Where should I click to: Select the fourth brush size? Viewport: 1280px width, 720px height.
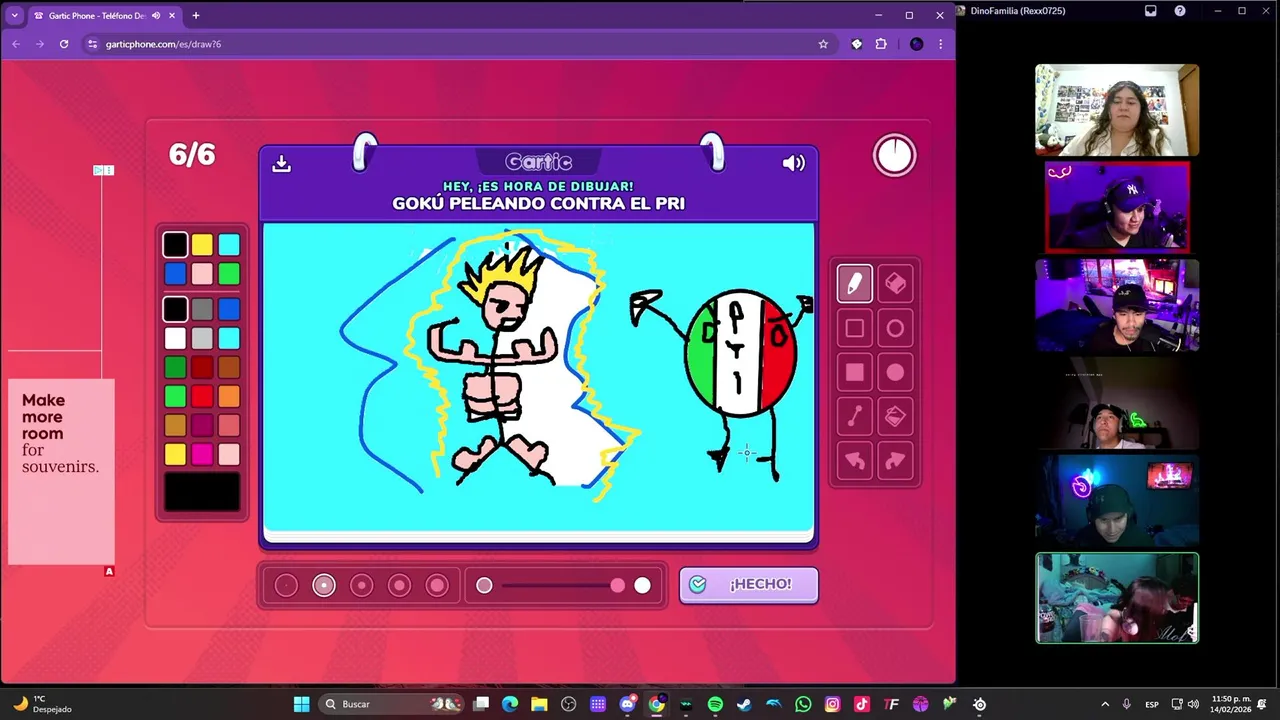pos(399,586)
